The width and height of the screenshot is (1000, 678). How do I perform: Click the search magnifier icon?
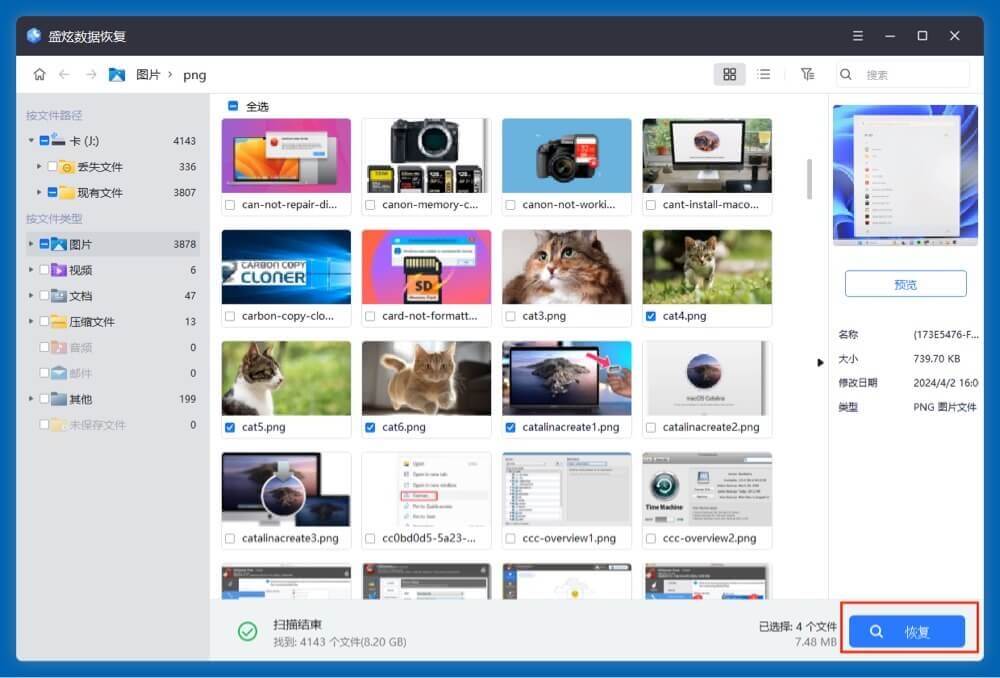(846, 74)
